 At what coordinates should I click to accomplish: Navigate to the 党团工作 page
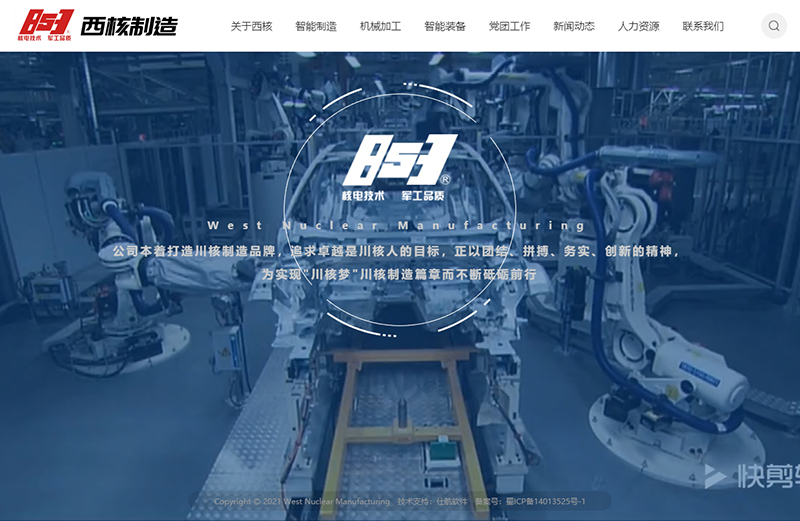point(510,26)
